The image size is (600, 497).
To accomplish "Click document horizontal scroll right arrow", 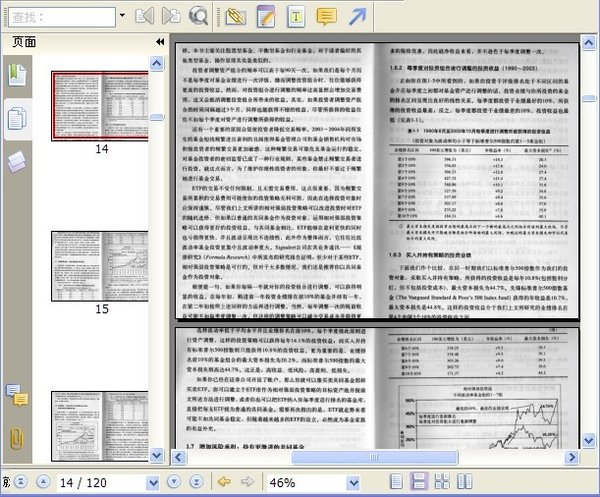I will click(x=572, y=457).
